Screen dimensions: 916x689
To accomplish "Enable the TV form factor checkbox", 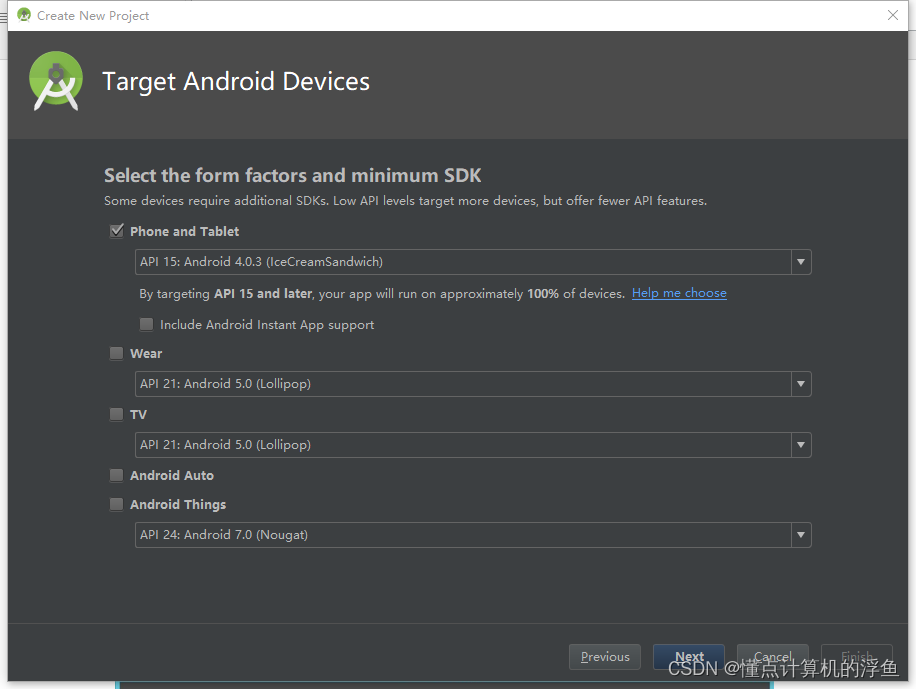I will pyautogui.click(x=117, y=414).
